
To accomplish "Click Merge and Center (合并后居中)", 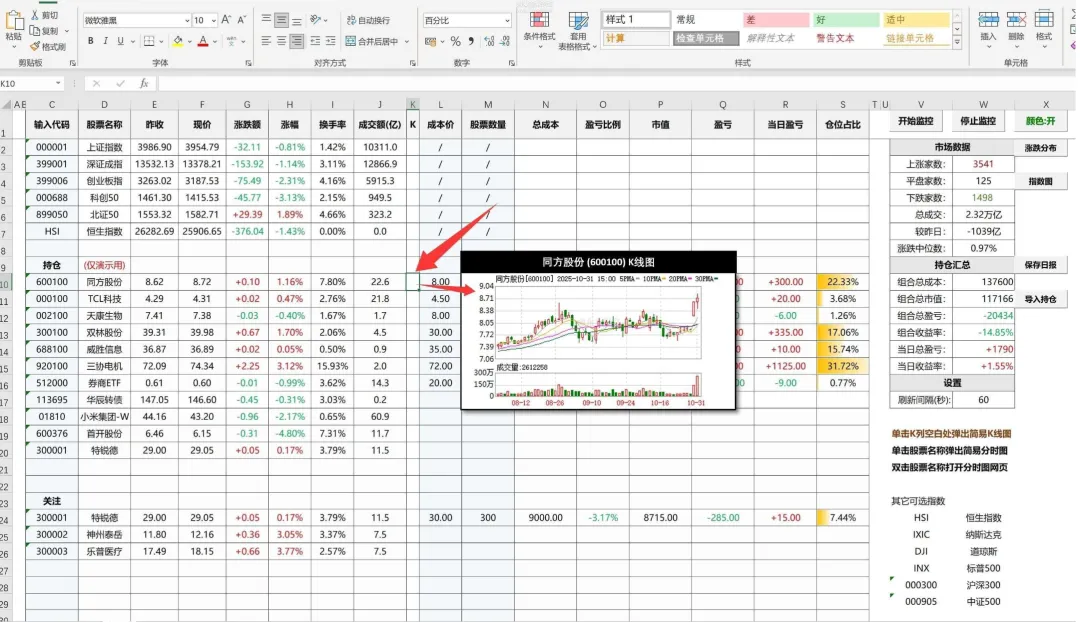I will (x=372, y=41).
